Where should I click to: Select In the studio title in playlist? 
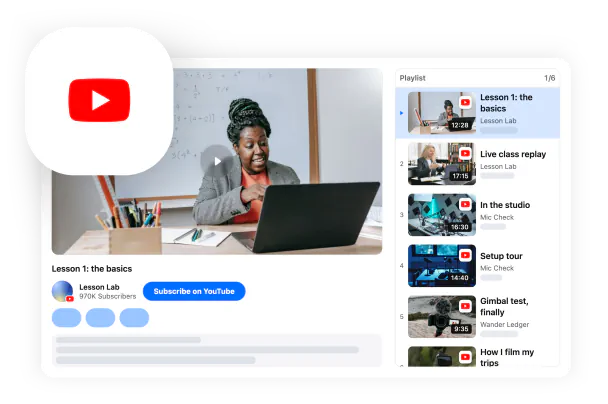coord(505,205)
